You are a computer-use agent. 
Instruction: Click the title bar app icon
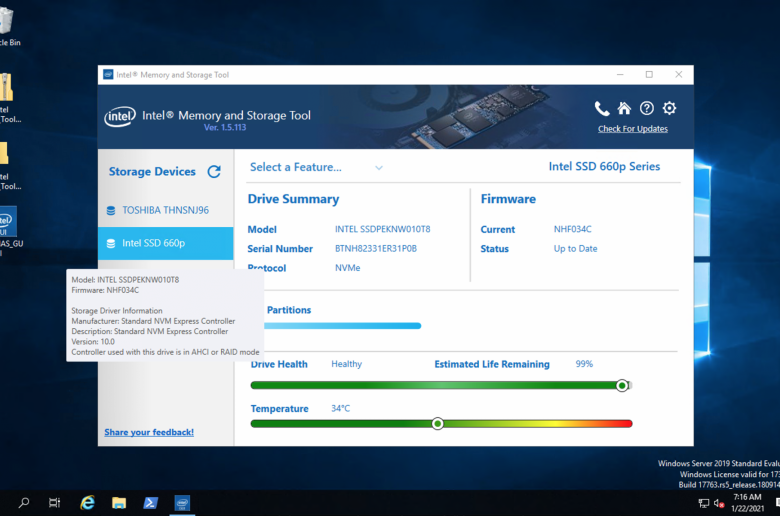(x=108, y=75)
